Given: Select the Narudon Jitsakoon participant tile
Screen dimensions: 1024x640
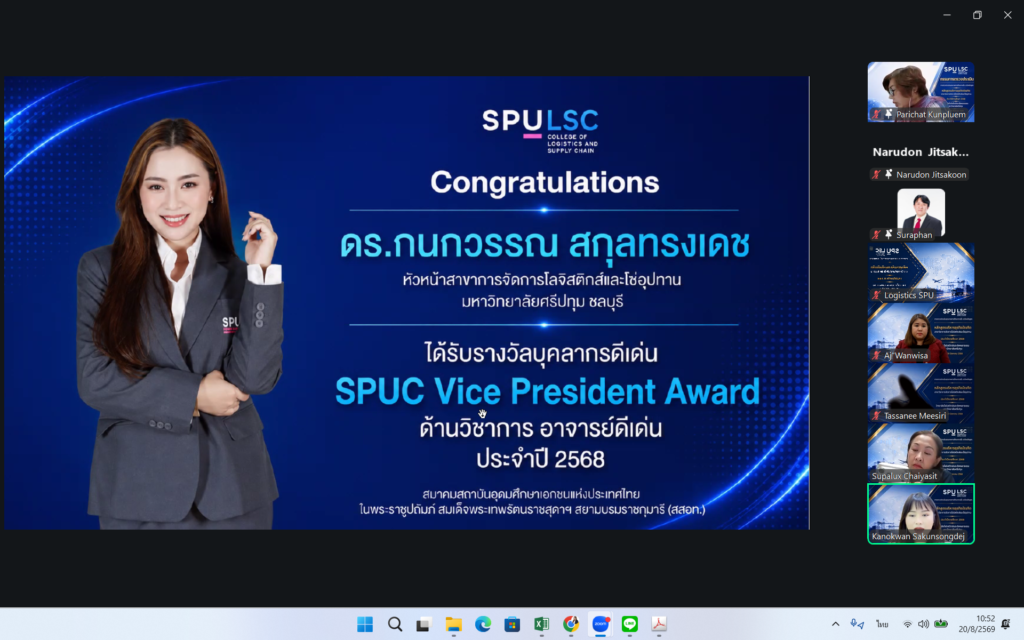Looking at the screenshot, I should (921, 152).
